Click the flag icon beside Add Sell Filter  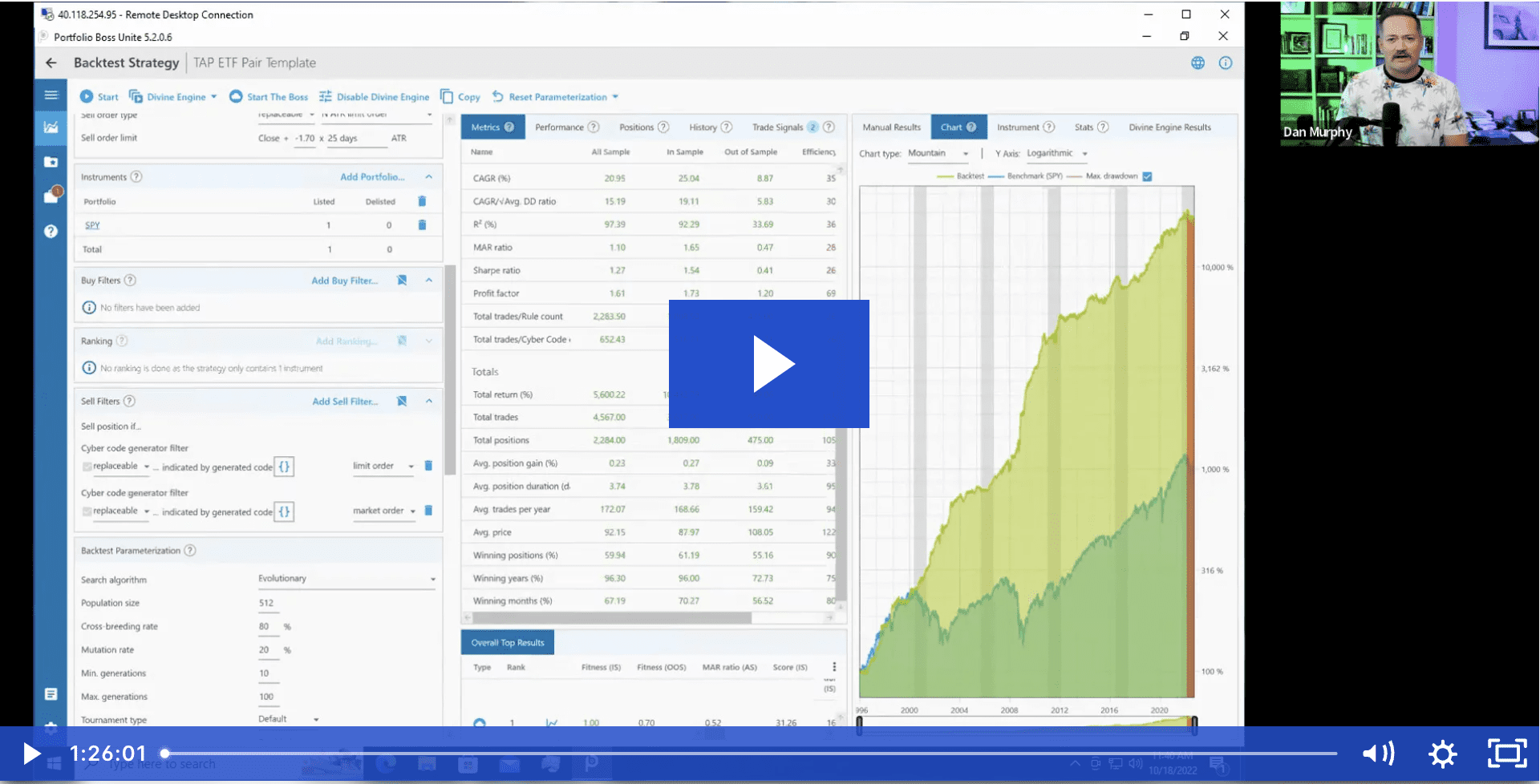click(402, 402)
